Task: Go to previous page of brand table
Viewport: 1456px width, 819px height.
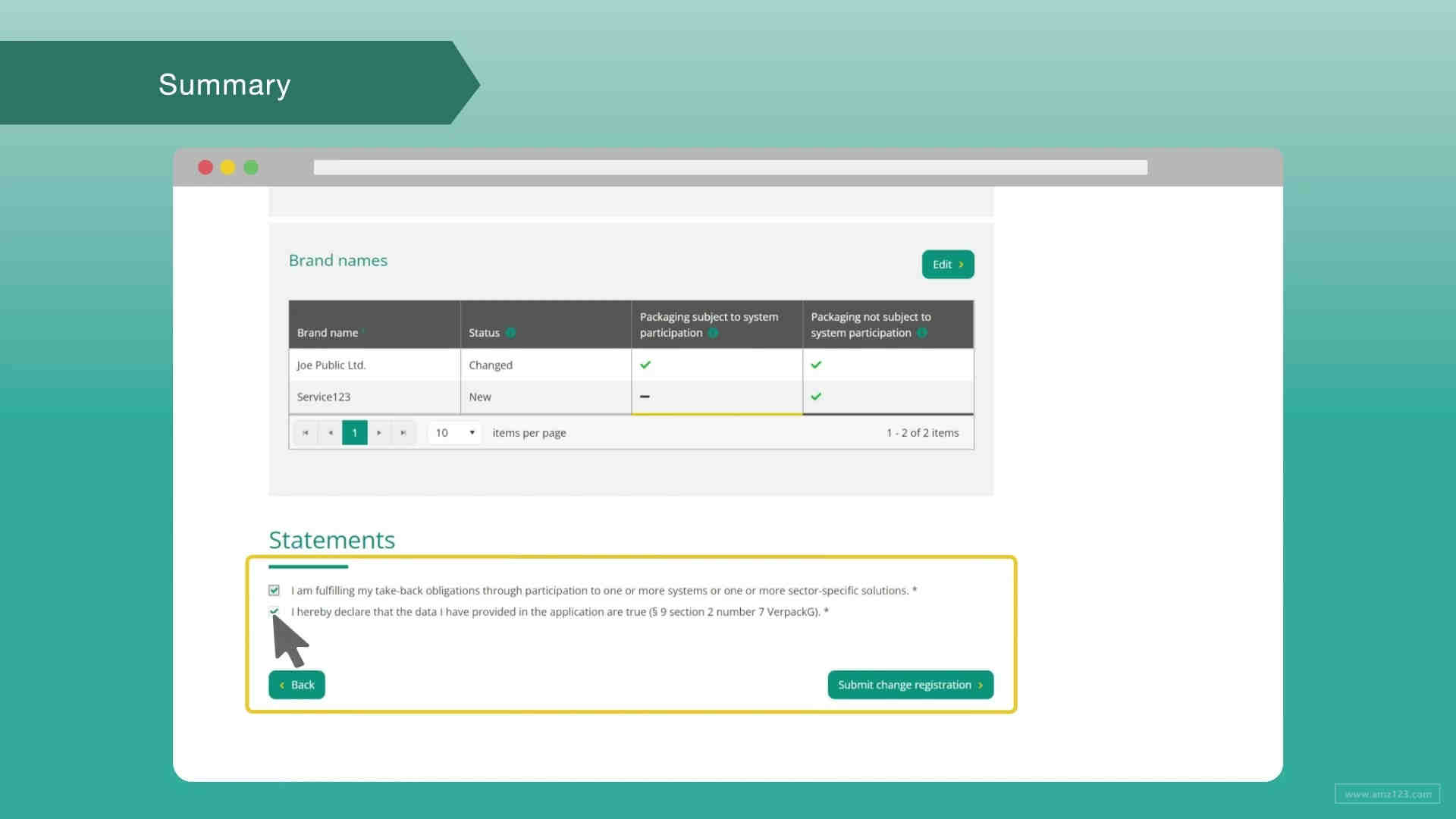Action: pos(331,433)
